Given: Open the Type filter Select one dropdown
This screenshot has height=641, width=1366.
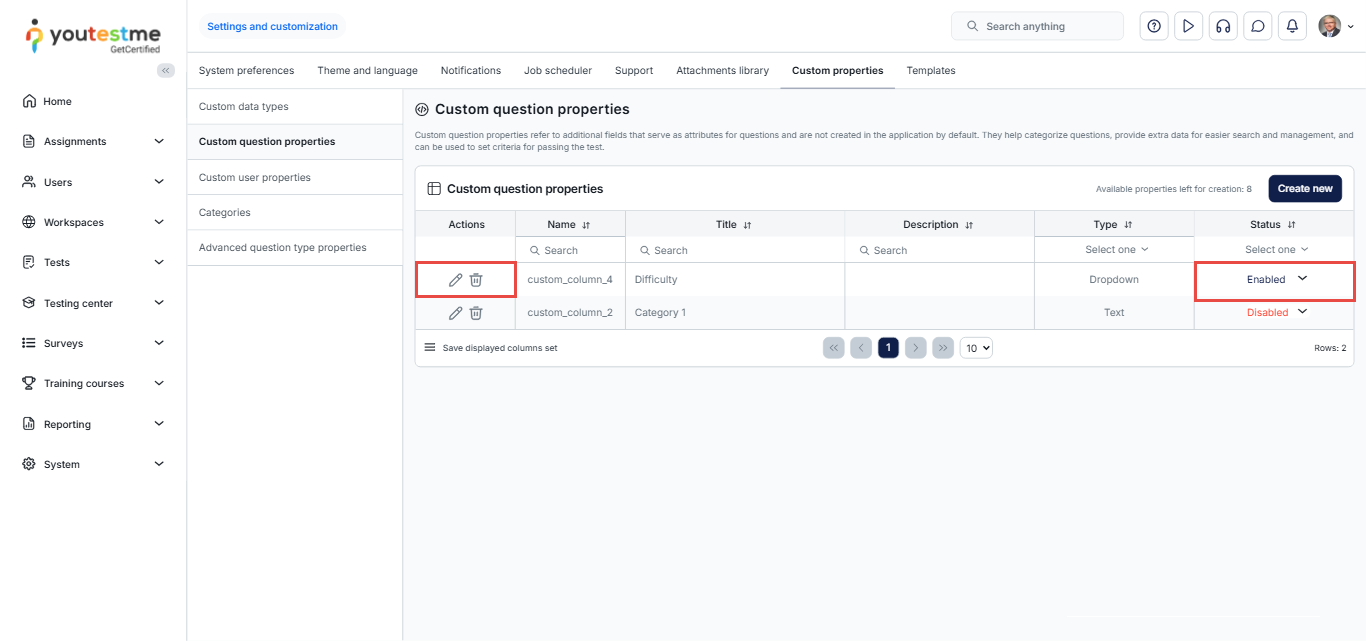Looking at the screenshot, I should [1116, 250].
